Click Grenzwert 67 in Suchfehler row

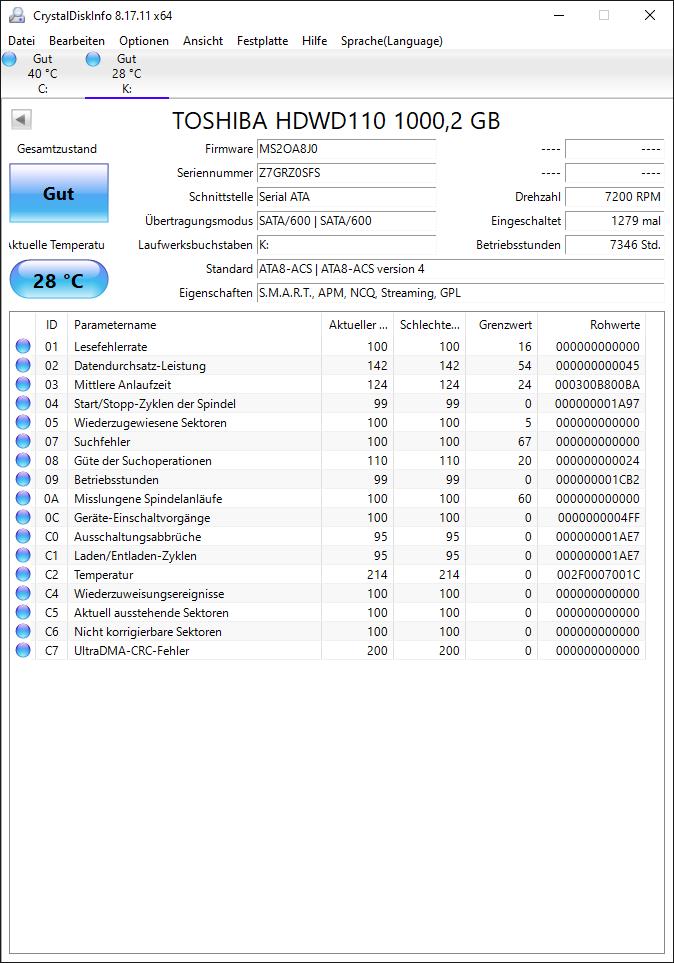coord(525,442)
